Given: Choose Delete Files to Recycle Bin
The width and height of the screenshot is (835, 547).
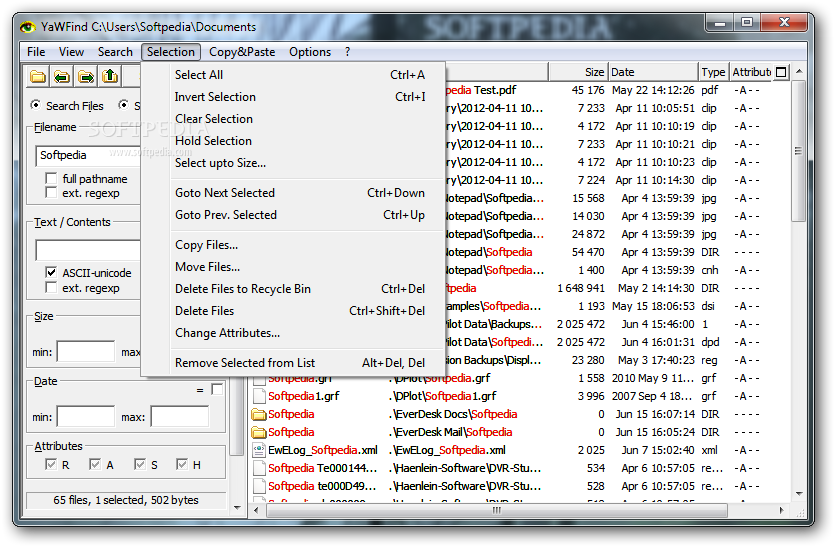Looking at the screenshot, I should [x=293, y=289].
